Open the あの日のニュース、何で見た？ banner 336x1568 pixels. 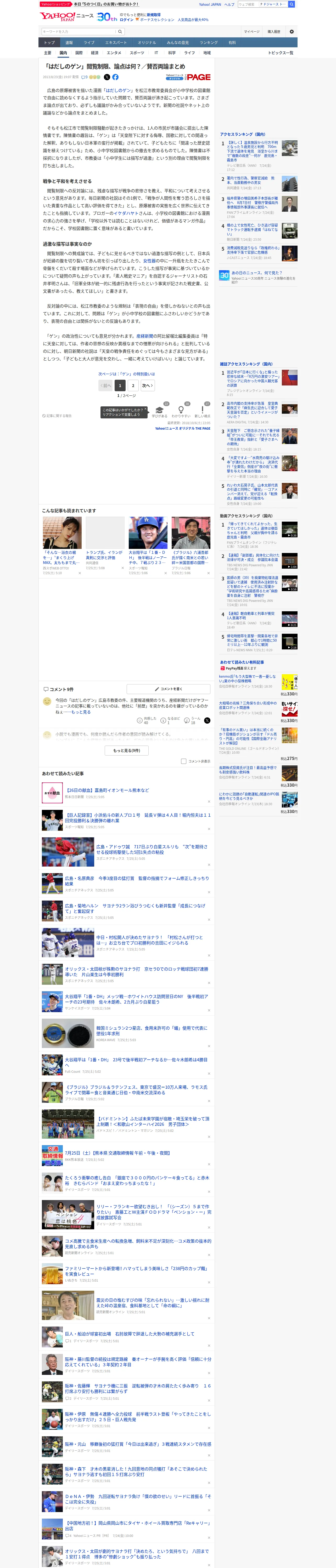pyautogui.click(x=259, y=277)
